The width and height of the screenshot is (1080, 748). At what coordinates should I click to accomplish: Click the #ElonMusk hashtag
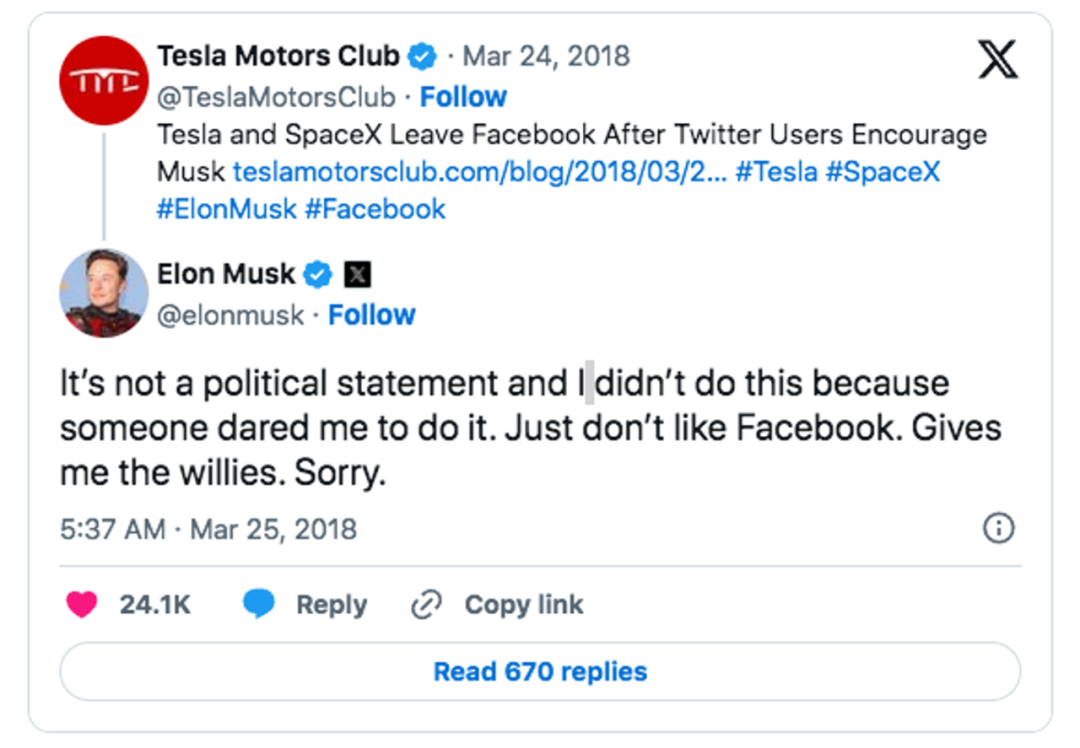point(226,208)
